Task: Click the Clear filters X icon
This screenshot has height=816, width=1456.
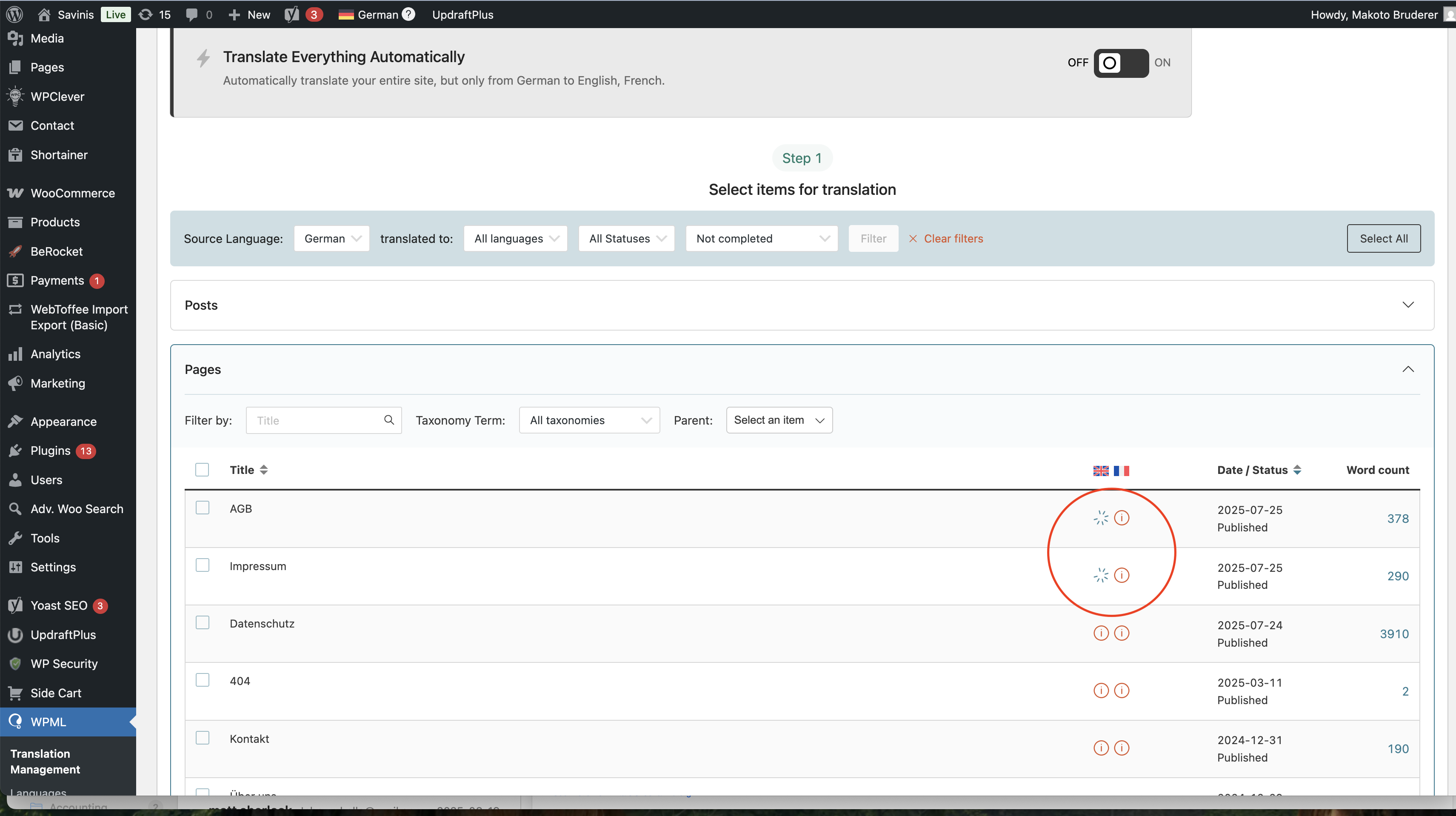Action: tap(912, 239)
